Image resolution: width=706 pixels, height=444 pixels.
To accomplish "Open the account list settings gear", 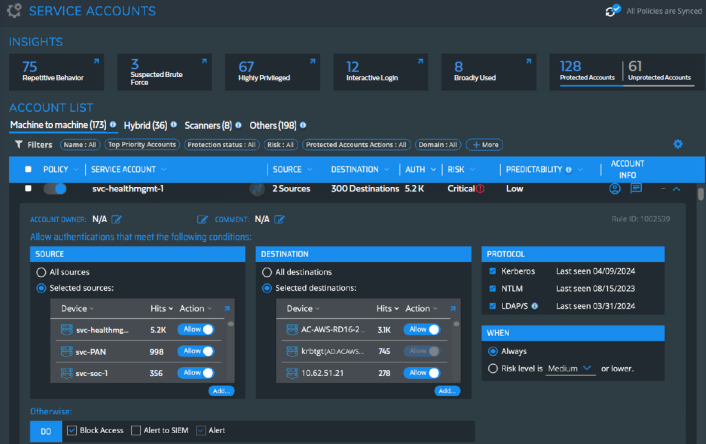I will coord(677,144).
